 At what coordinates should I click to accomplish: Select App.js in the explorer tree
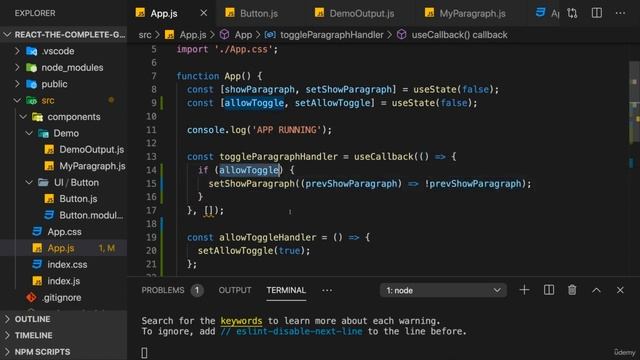click(x=64, y=248)
